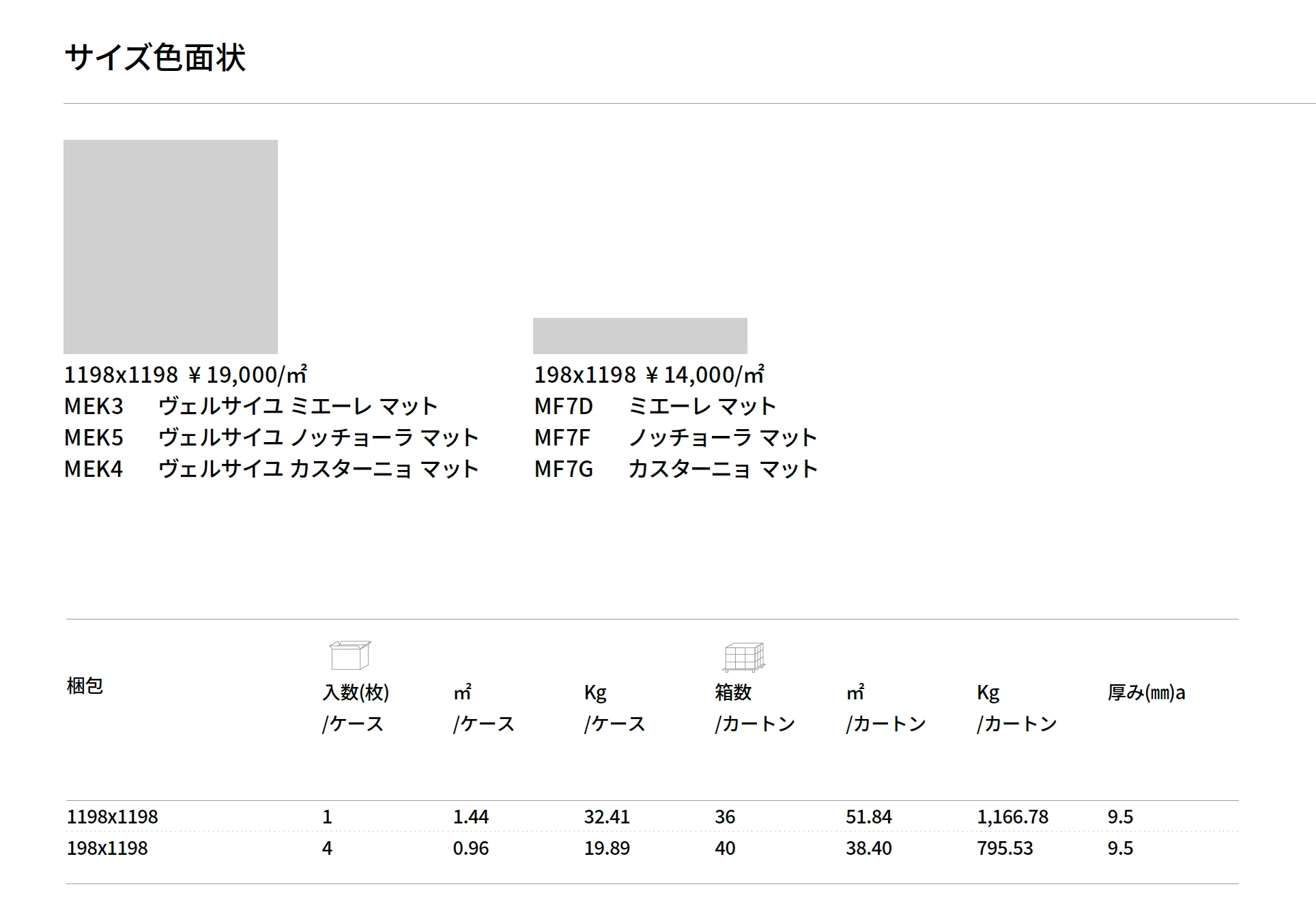
Task: Click the pieces-per-case value 4
Action: tap(327, 848)
